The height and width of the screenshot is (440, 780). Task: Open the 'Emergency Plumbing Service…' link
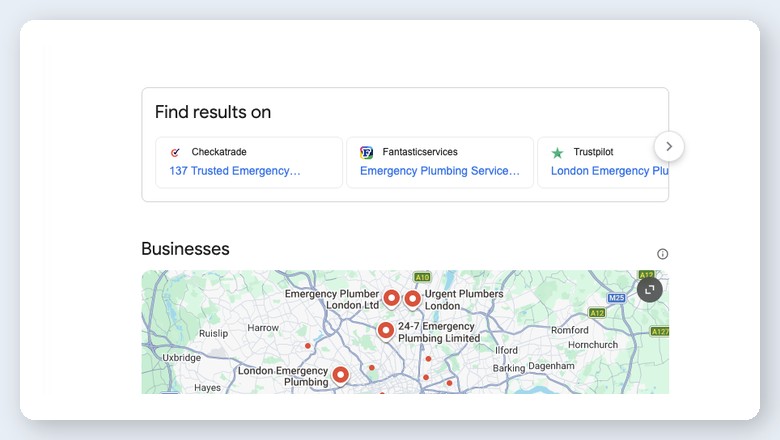point(440,171)
